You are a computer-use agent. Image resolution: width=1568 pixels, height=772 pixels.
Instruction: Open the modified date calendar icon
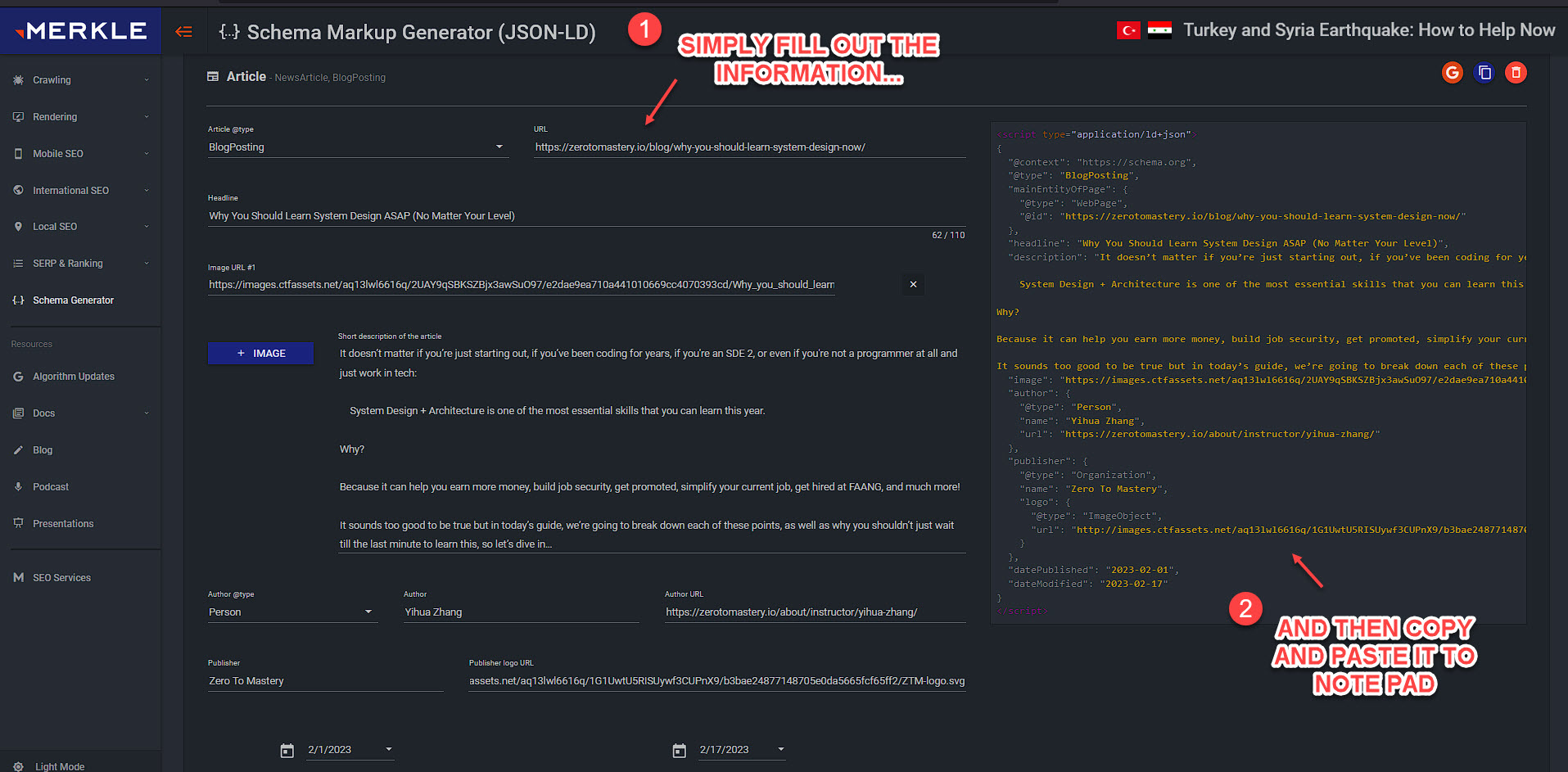pyautogui.click(x=680, y=751)
